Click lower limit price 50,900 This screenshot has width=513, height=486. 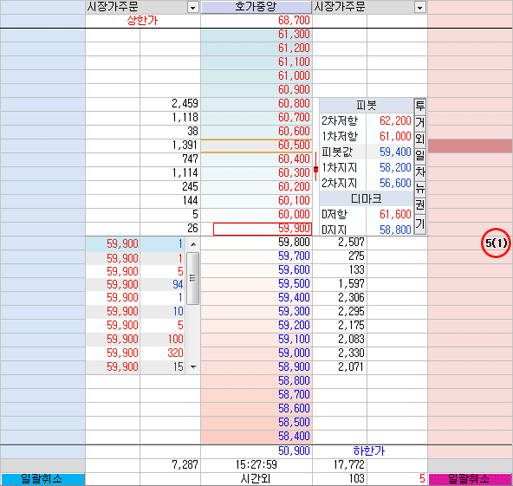[256, 451]
